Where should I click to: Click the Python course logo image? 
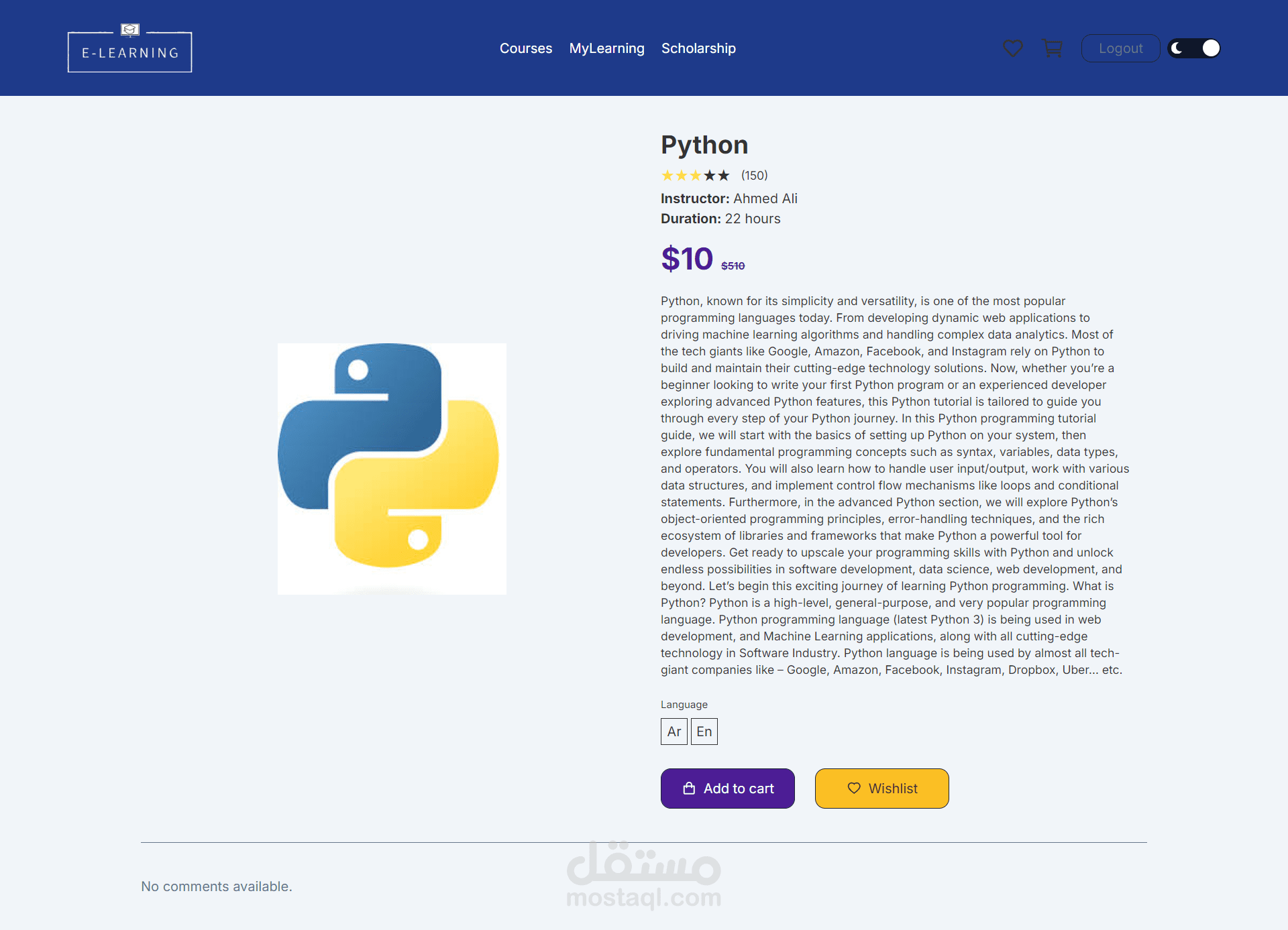[392, 469]
